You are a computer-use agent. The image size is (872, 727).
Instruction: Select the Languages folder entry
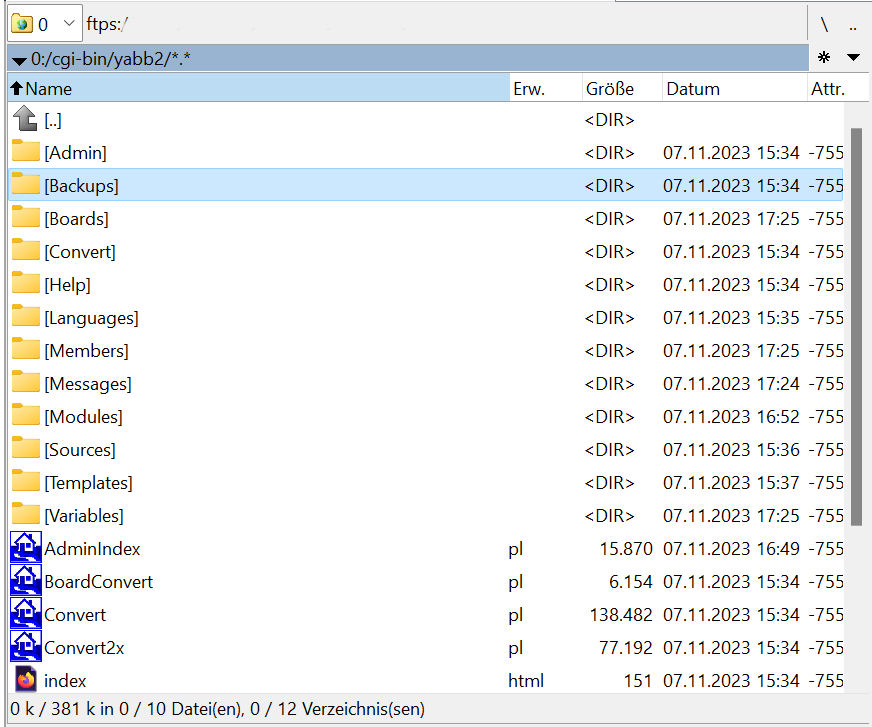pyautogui.click(x=91, y=318)
